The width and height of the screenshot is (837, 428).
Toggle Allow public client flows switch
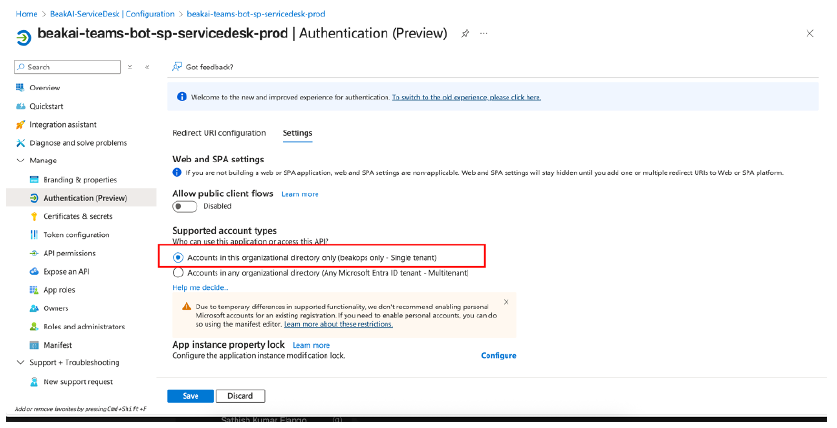point(184,207)
